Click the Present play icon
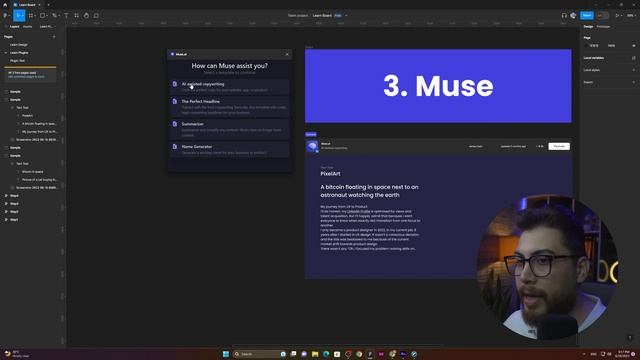640x360 pixels. [617, 16]
